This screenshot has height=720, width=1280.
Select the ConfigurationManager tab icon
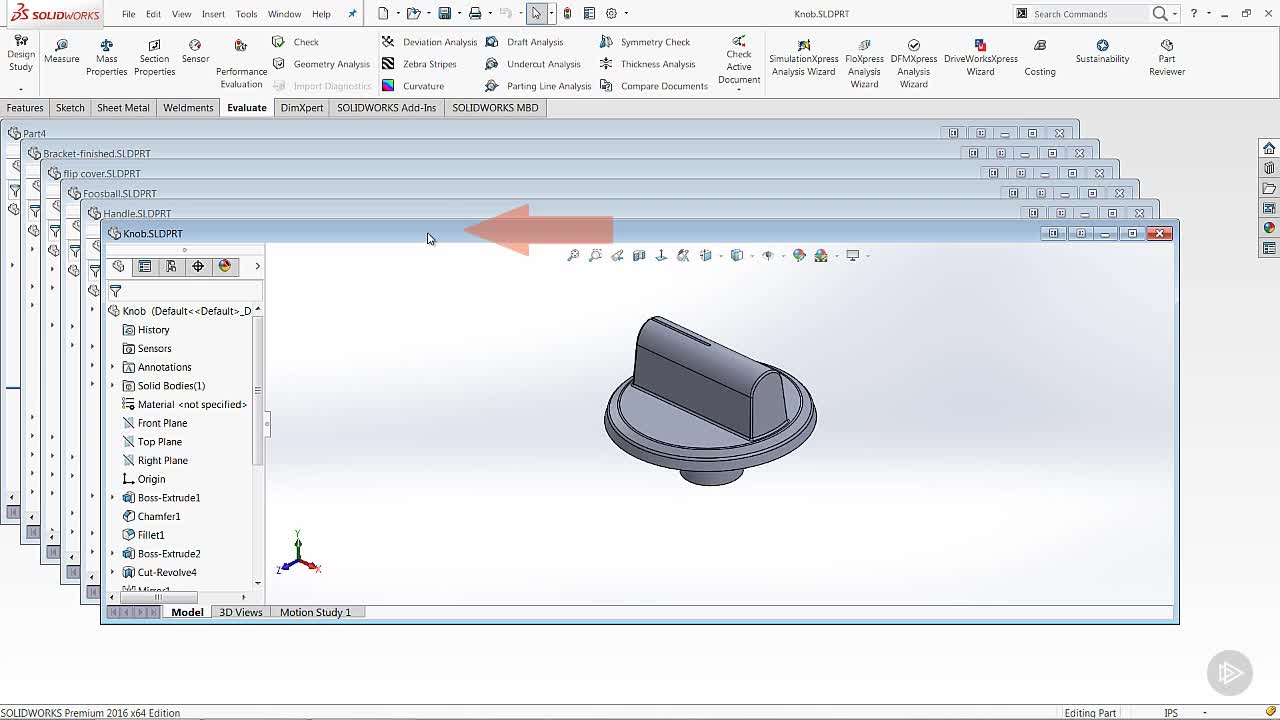(x=171, y=266)
